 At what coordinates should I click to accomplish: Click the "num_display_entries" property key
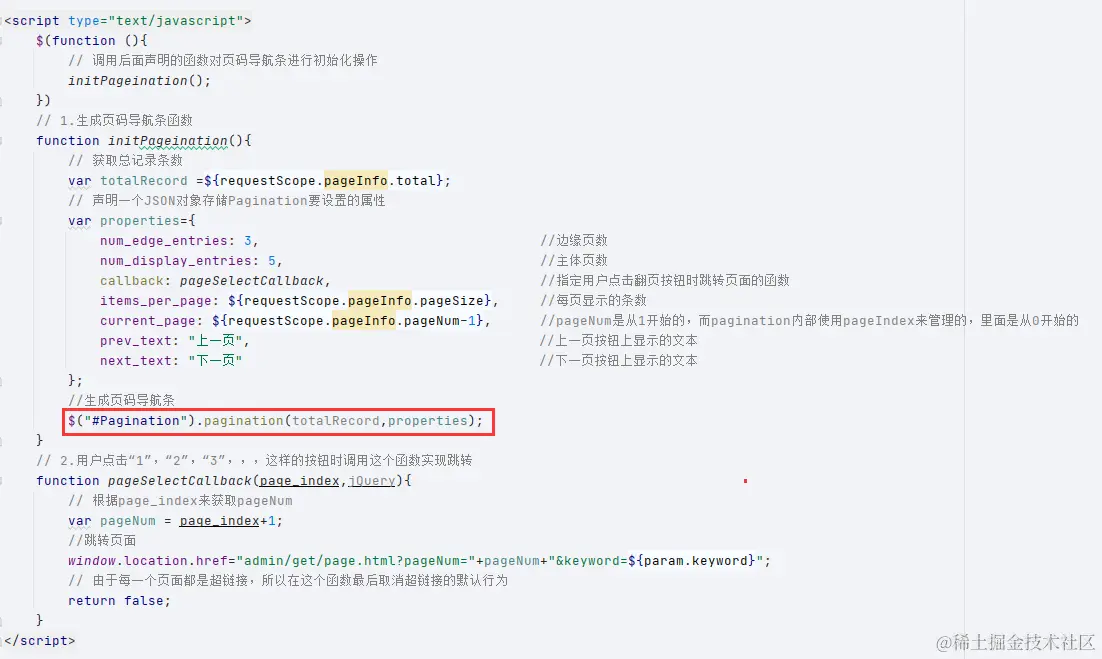[176, 261]
